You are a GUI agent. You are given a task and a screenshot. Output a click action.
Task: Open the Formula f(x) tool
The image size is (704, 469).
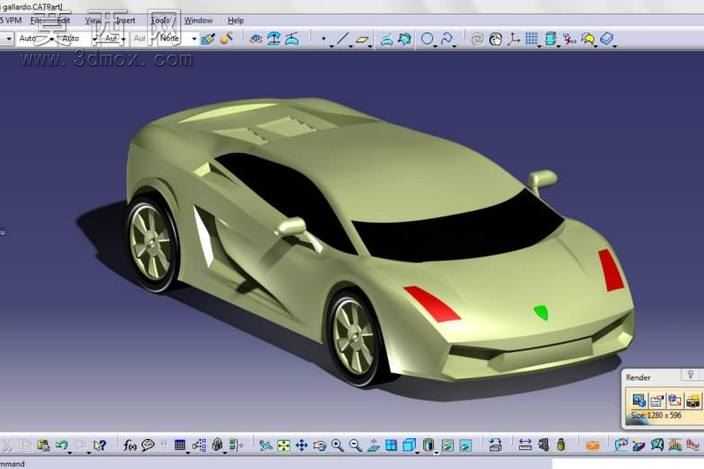click(x=130, y=445)
